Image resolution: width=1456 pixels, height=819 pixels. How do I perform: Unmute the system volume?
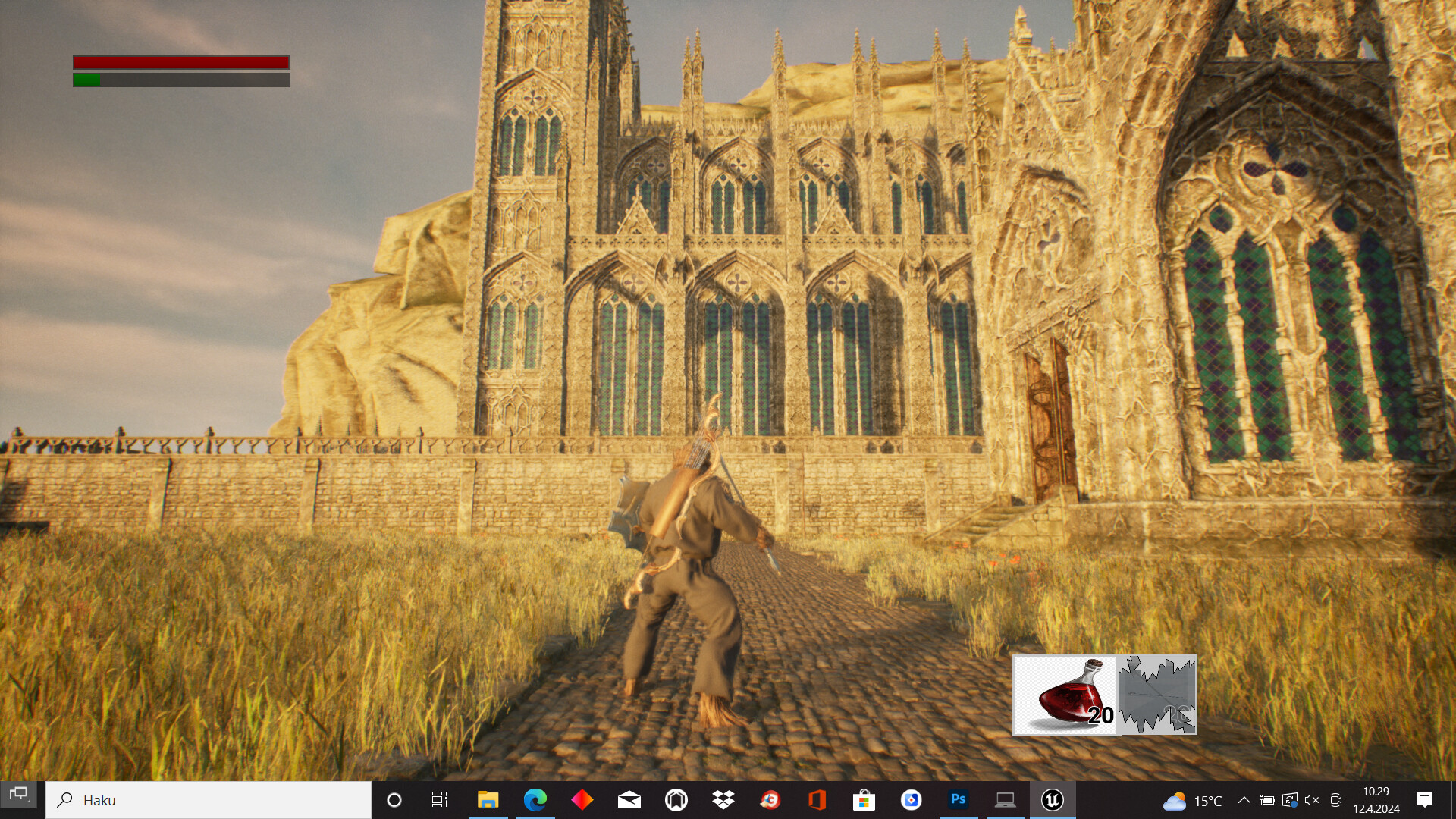1313,799
